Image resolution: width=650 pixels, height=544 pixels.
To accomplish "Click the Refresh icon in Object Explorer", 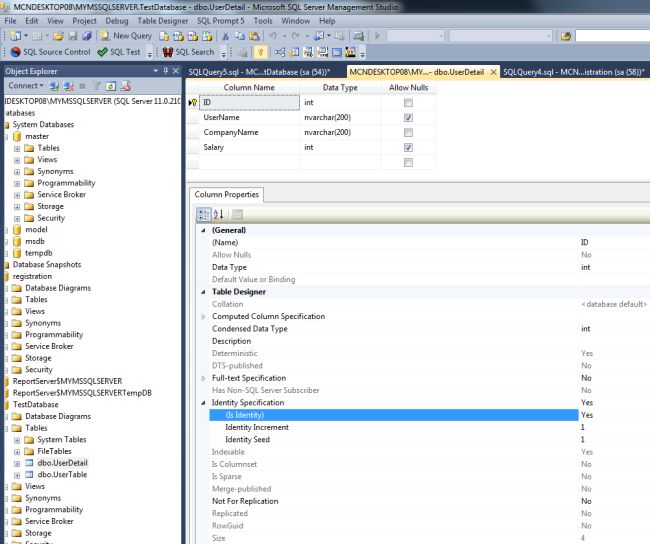I will click(111, 86).
